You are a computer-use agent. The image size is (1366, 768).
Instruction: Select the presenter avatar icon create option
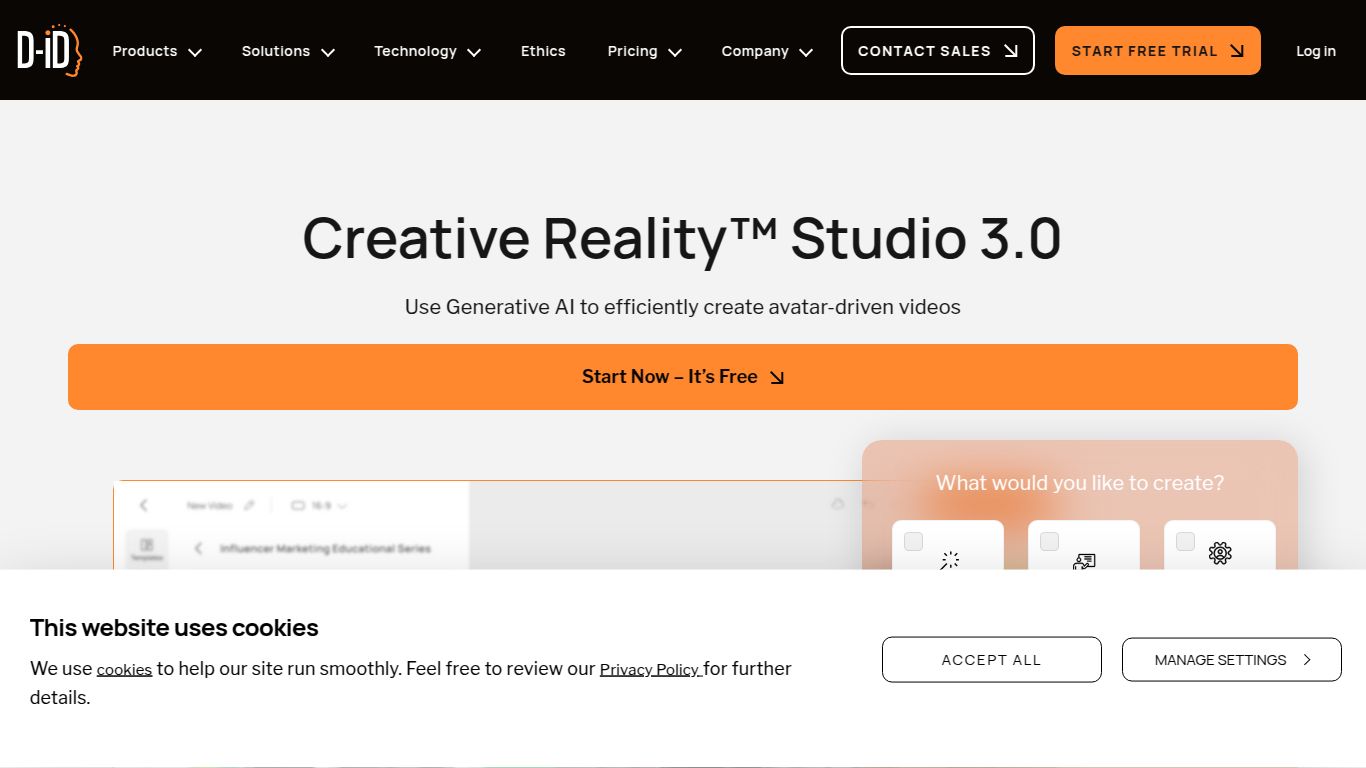tap(1084, 561)
